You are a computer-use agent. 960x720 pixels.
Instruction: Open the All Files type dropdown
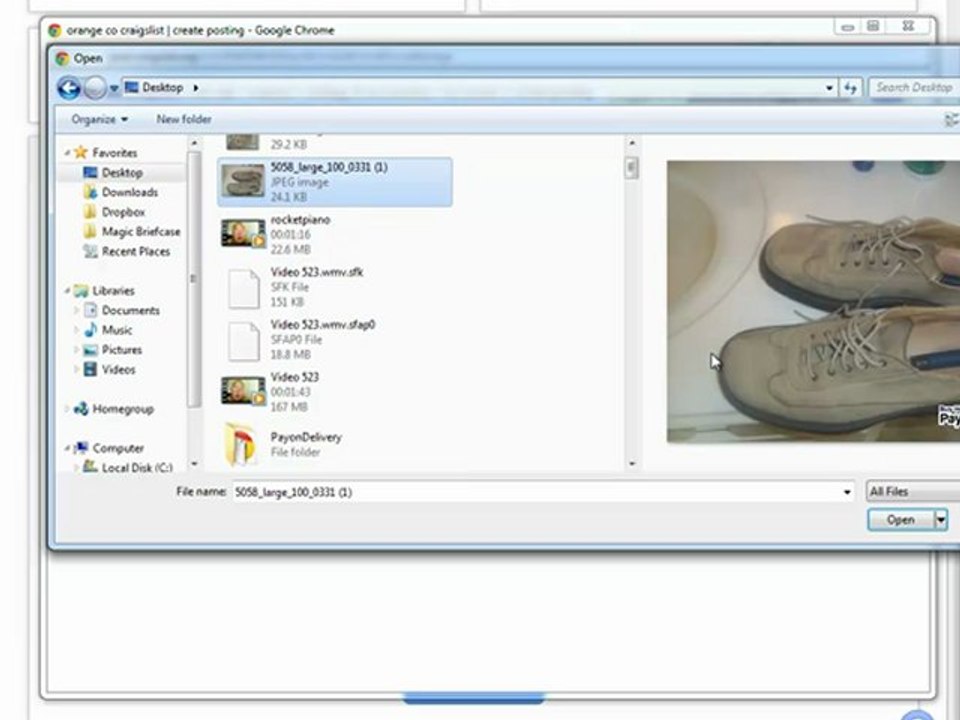912,492
